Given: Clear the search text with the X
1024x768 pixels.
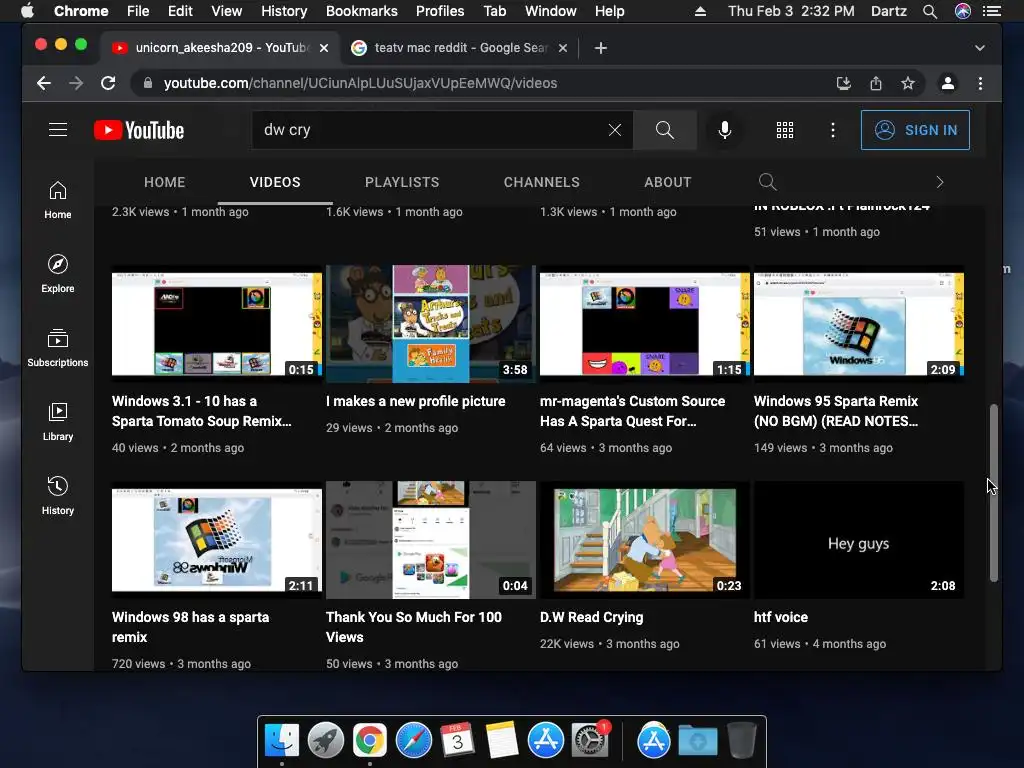Looking at the screenshot, I should [x=615, y=130].
